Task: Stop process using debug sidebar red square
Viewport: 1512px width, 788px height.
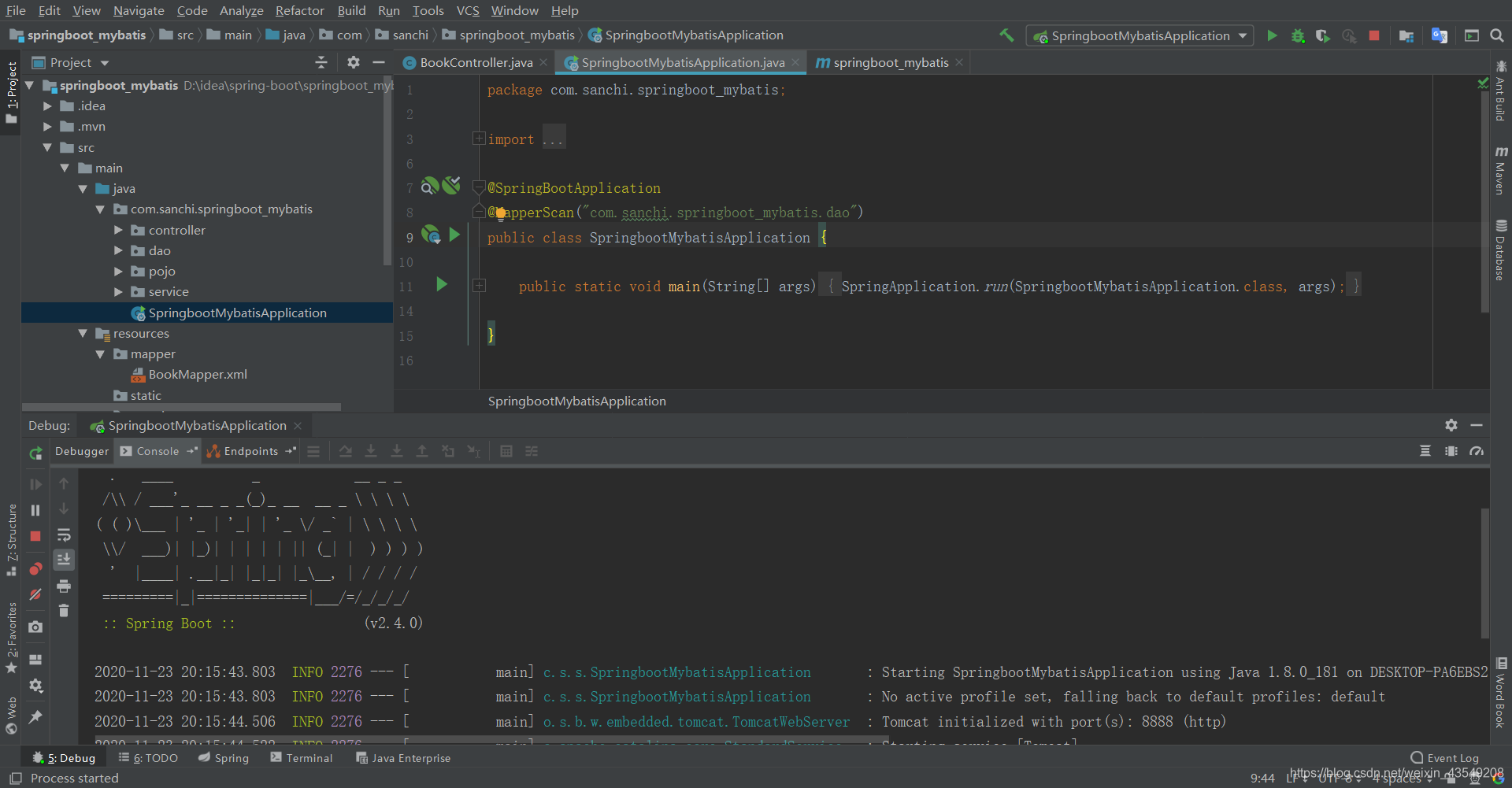Action: [35, 536]
